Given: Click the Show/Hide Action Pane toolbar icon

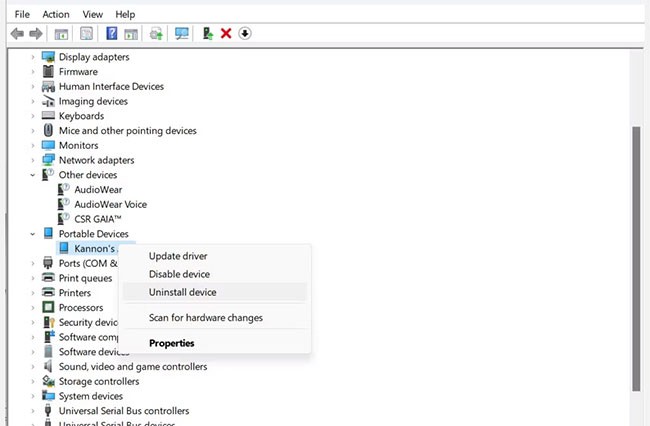Looking at the screenshot, I should [131, 34].
